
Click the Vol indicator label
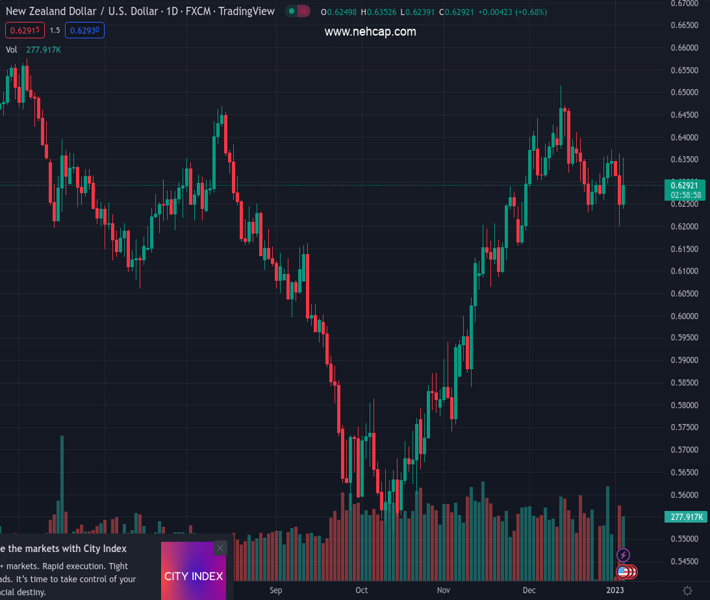[12, 49]
